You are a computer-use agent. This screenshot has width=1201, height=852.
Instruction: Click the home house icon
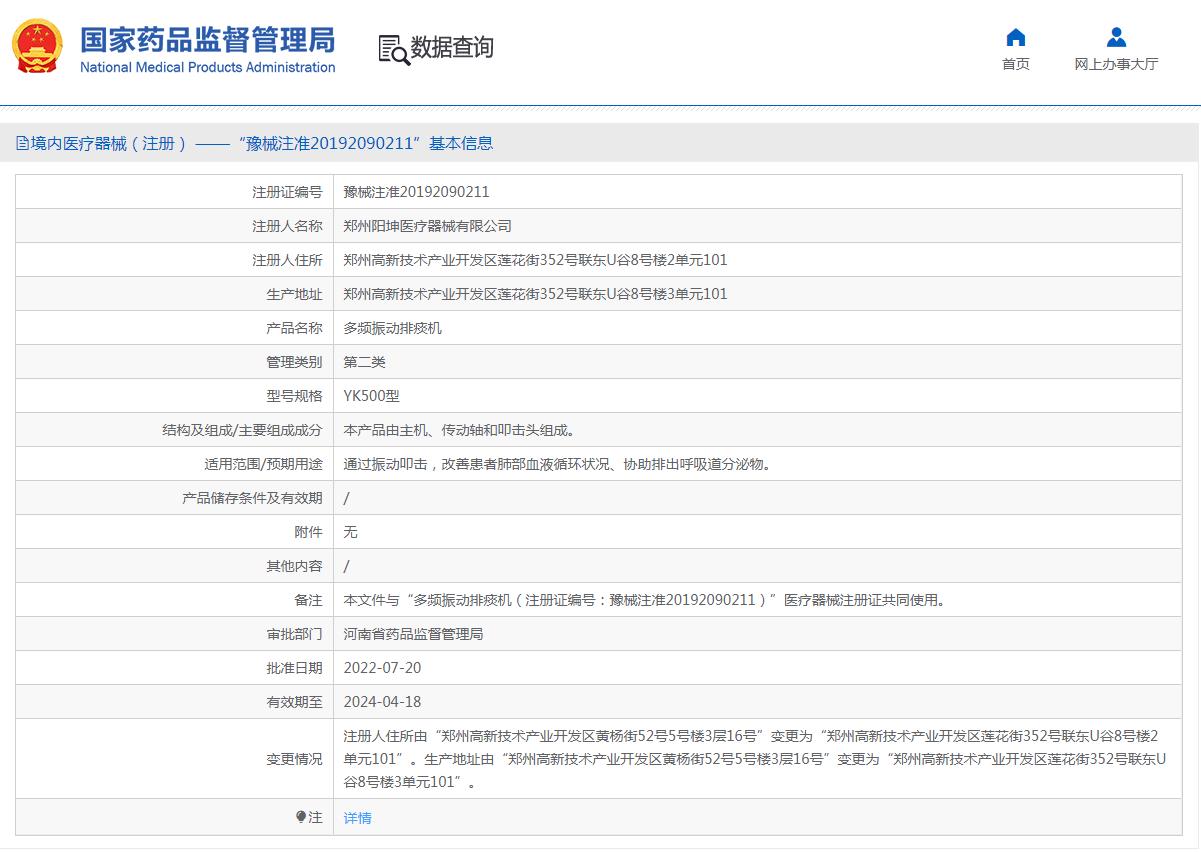tap(1015, 38)
